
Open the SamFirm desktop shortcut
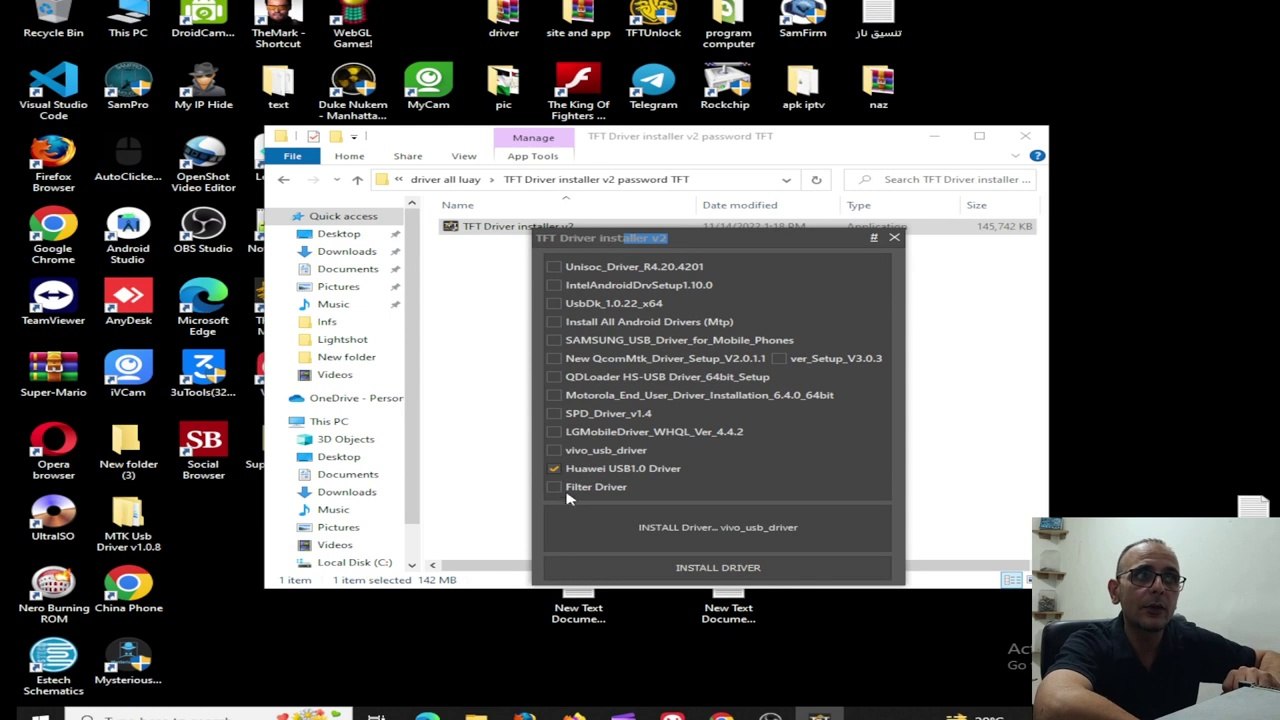[x=802, y=20]
